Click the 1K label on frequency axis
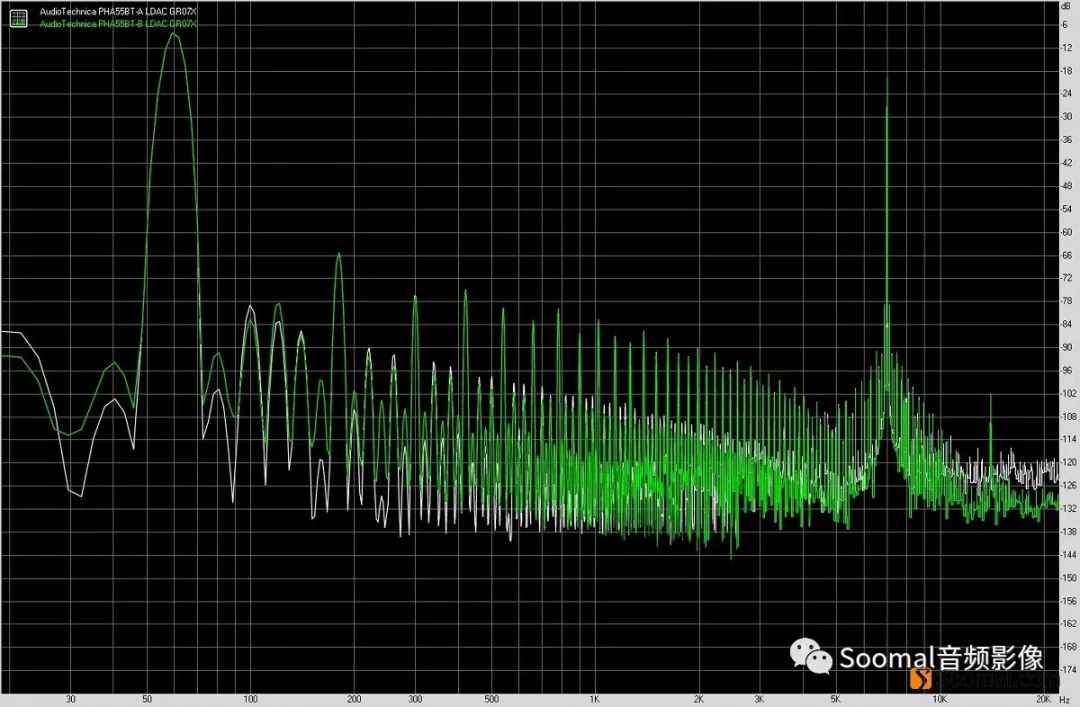Screen dimensions: 1080x707 pyautogui.click(x=594, y=699)
